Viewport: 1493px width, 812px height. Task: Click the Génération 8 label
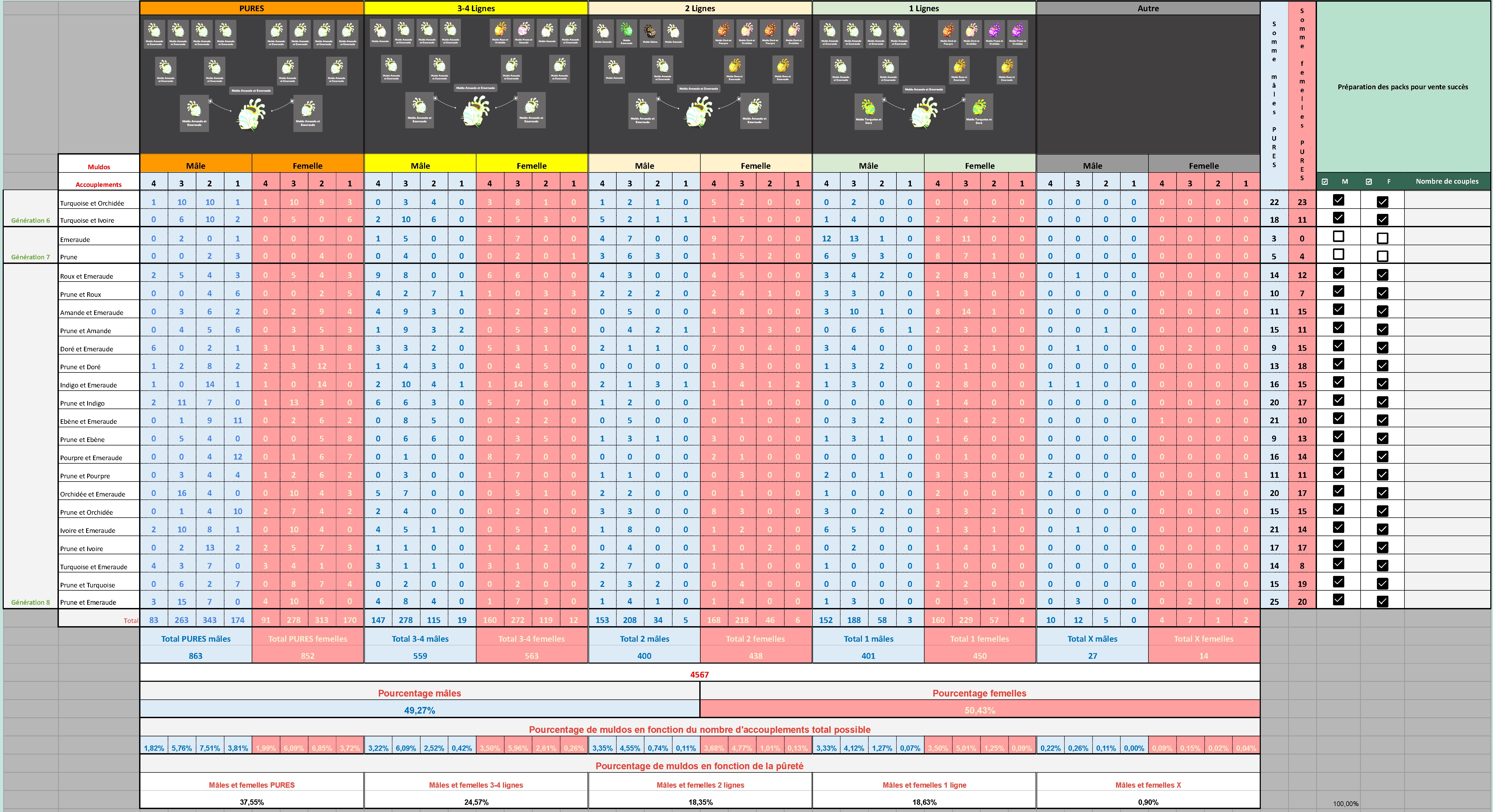point(30,602)
